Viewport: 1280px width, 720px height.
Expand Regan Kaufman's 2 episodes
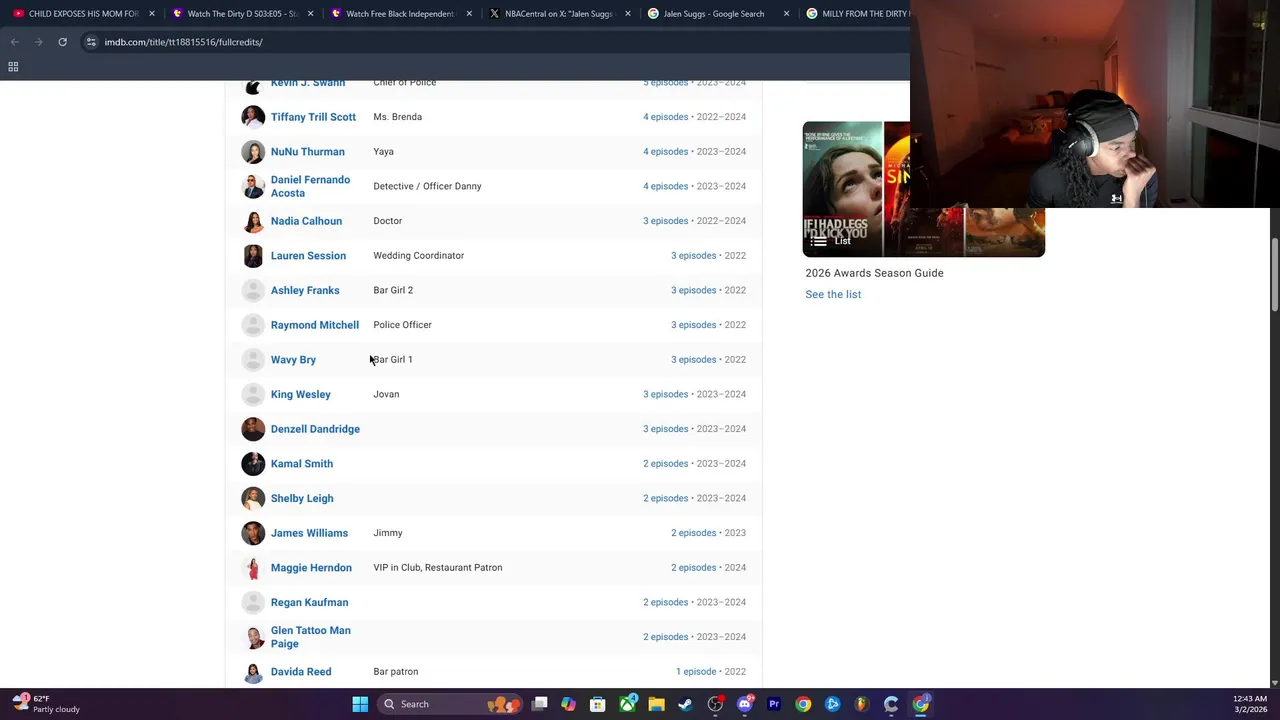pyautogui.click(x=665, y=602)
